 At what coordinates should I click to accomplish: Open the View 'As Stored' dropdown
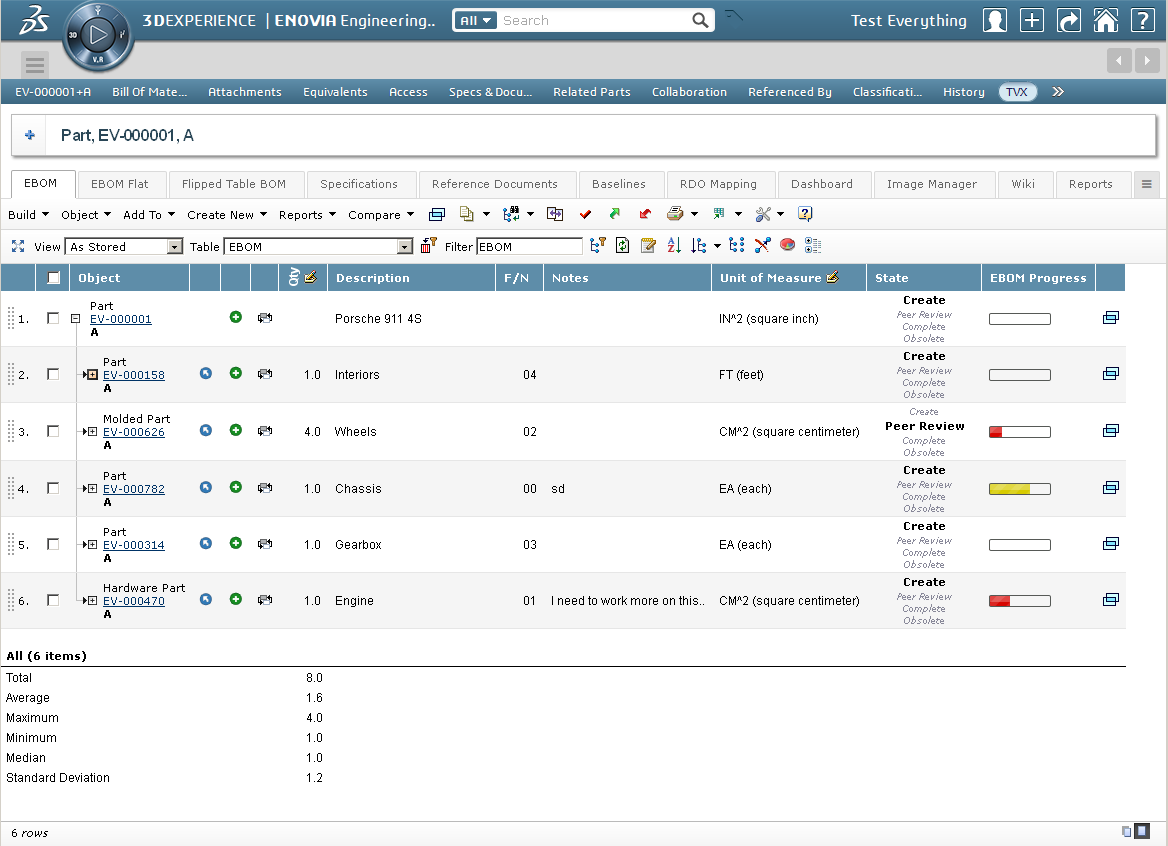(175, 247)
